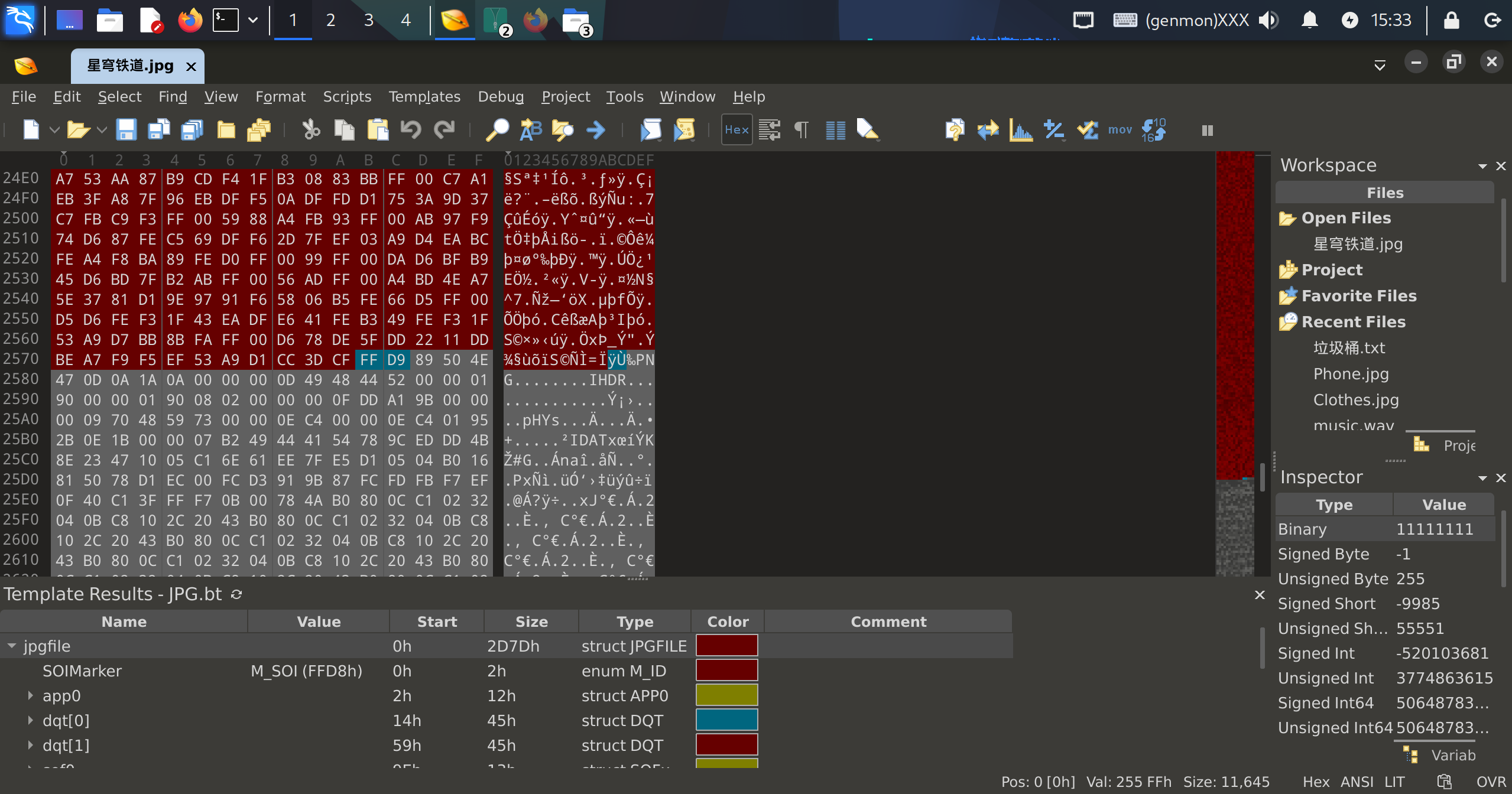The height and width of the screenshot is (794, 1512).
Task: Toggle OVR insert mode in status bar
Action: pyautogui.click(x=1491, y=782)
